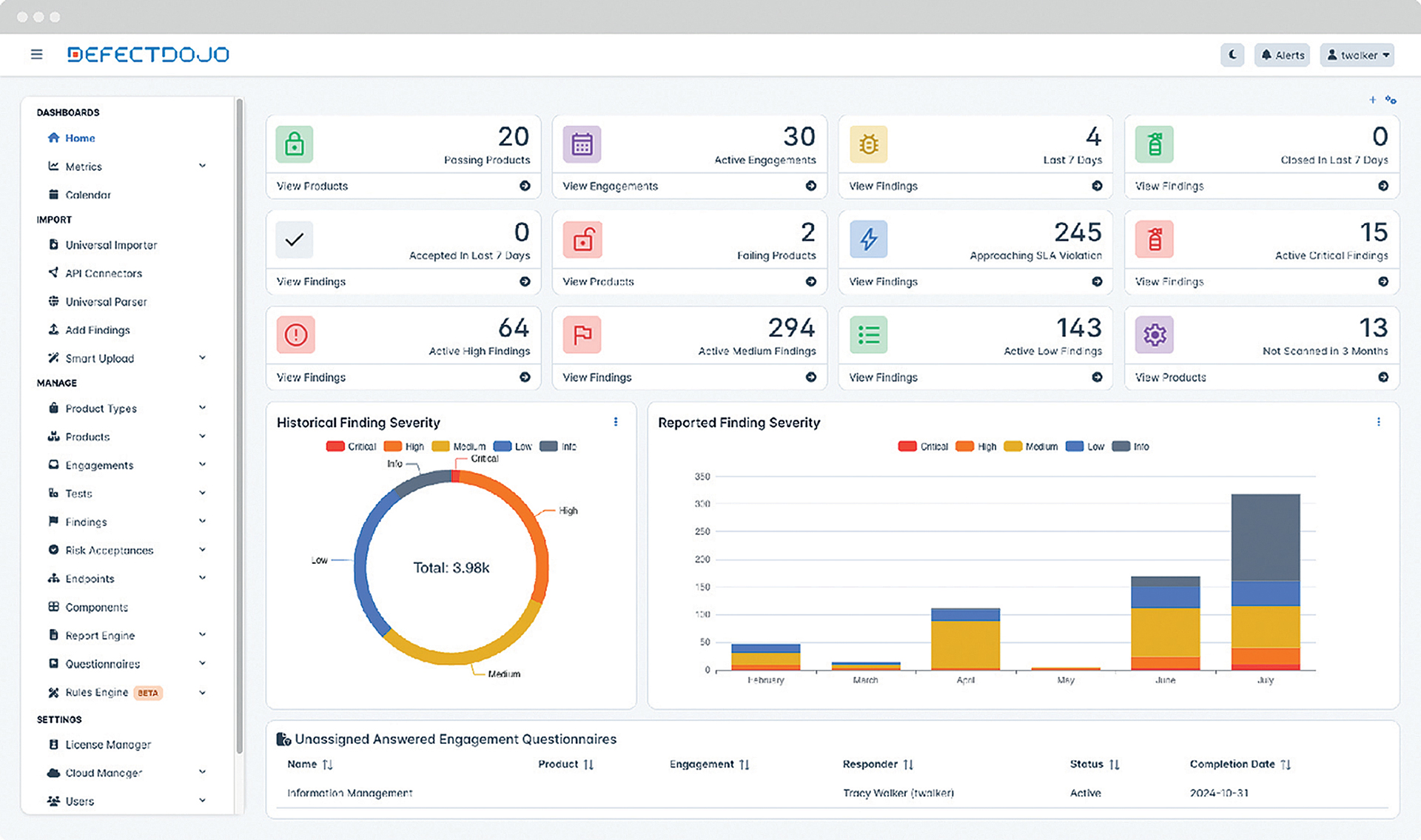1421x840 pixels.
Task: Toggle dark mode moon icon
Action: (x=1232, y=55)
